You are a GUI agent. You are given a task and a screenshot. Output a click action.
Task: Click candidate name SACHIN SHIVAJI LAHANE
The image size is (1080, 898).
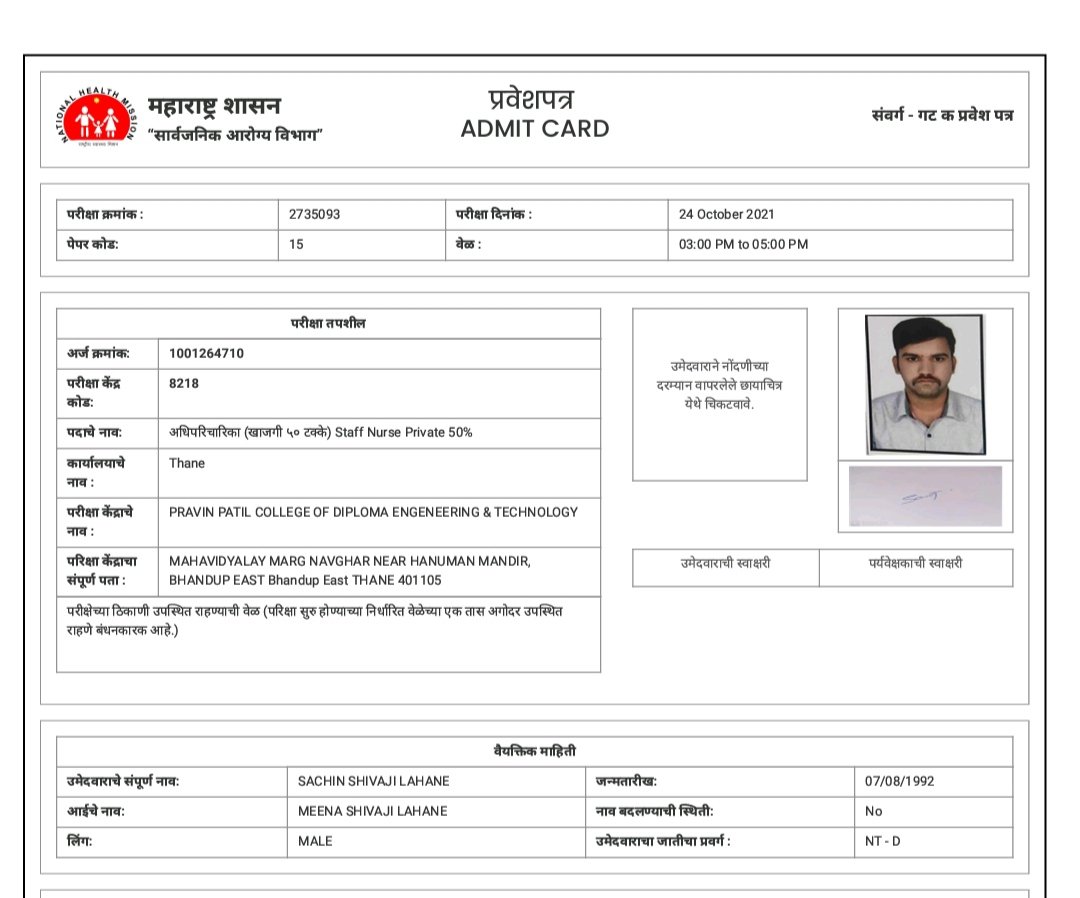coord(373,781)
